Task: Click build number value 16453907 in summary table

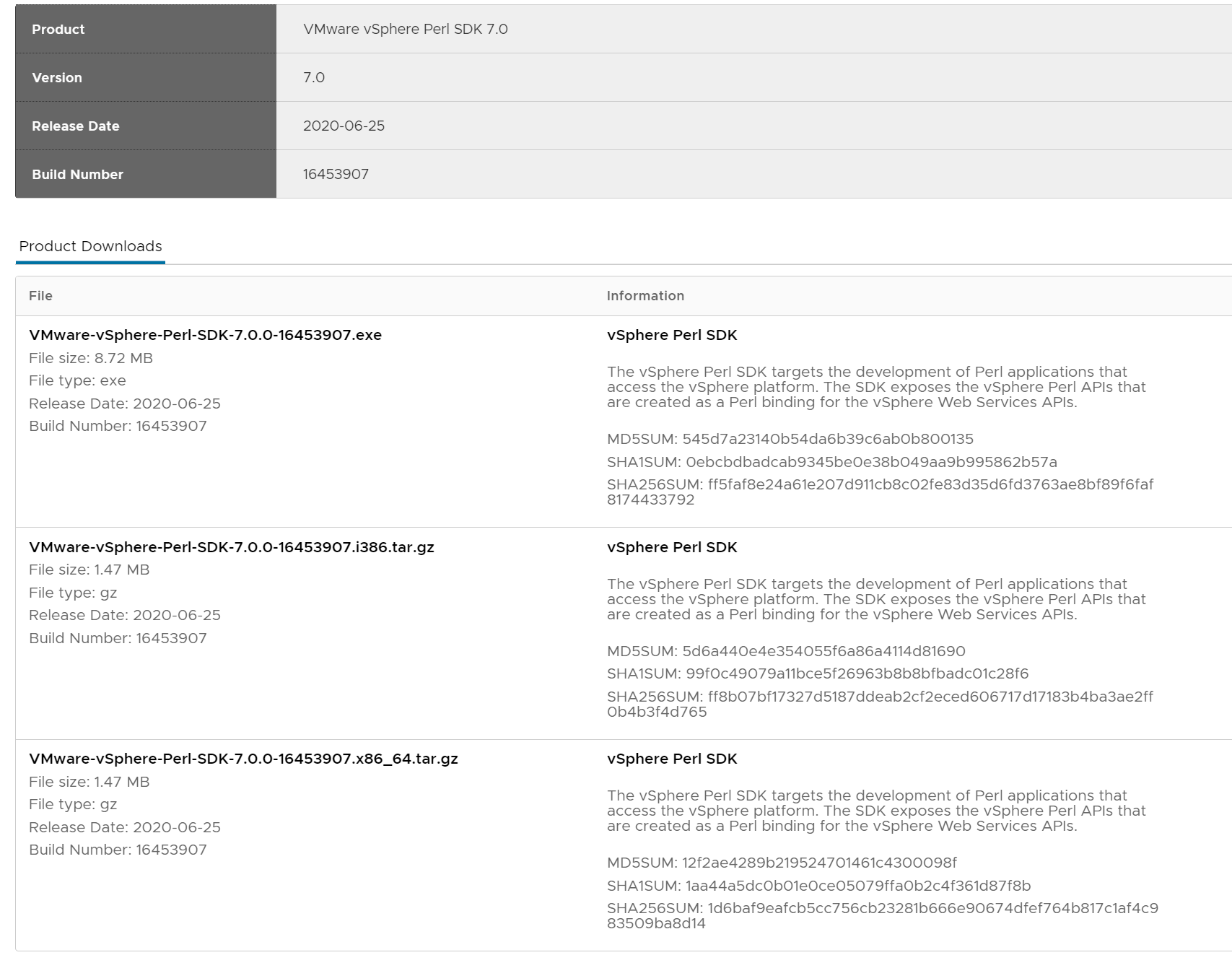Action: pos(336,175)
